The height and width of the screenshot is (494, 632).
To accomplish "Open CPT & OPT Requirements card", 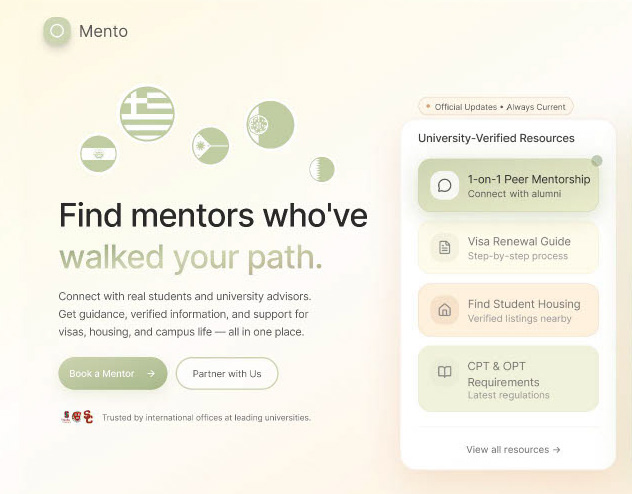I will (x=508, y=379).
